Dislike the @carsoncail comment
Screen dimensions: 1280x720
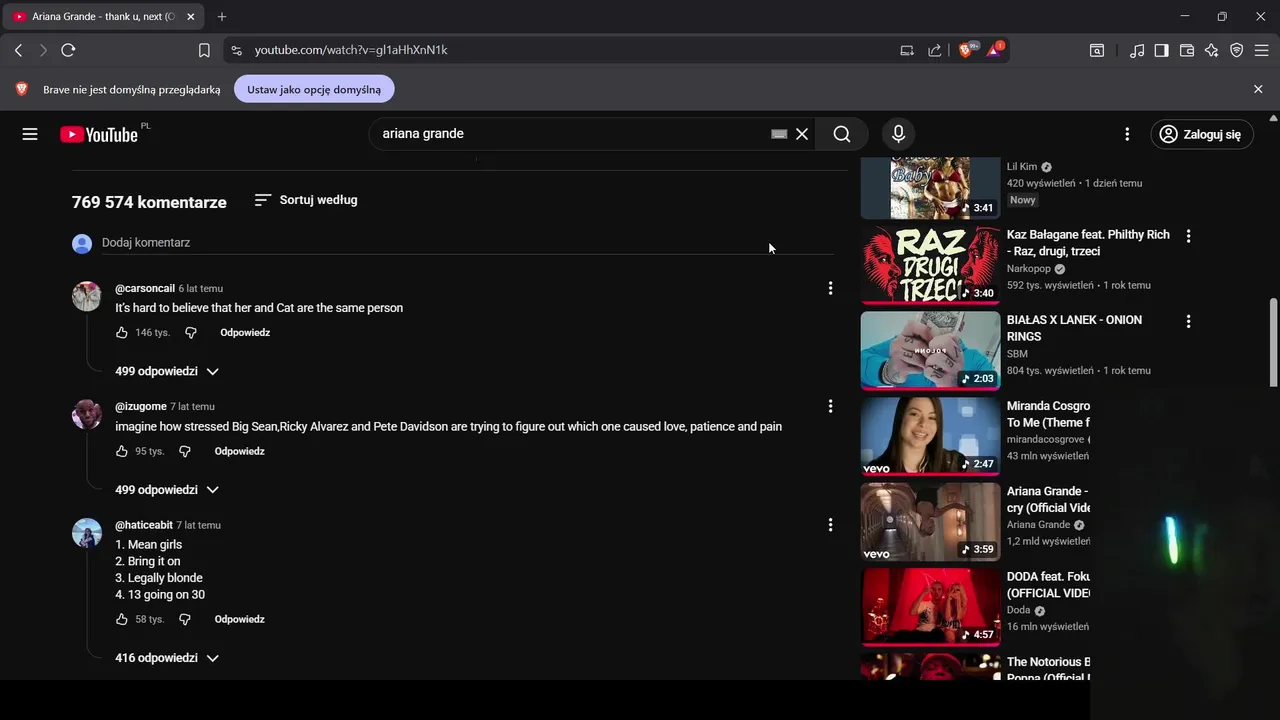click(x=191, y=332)
